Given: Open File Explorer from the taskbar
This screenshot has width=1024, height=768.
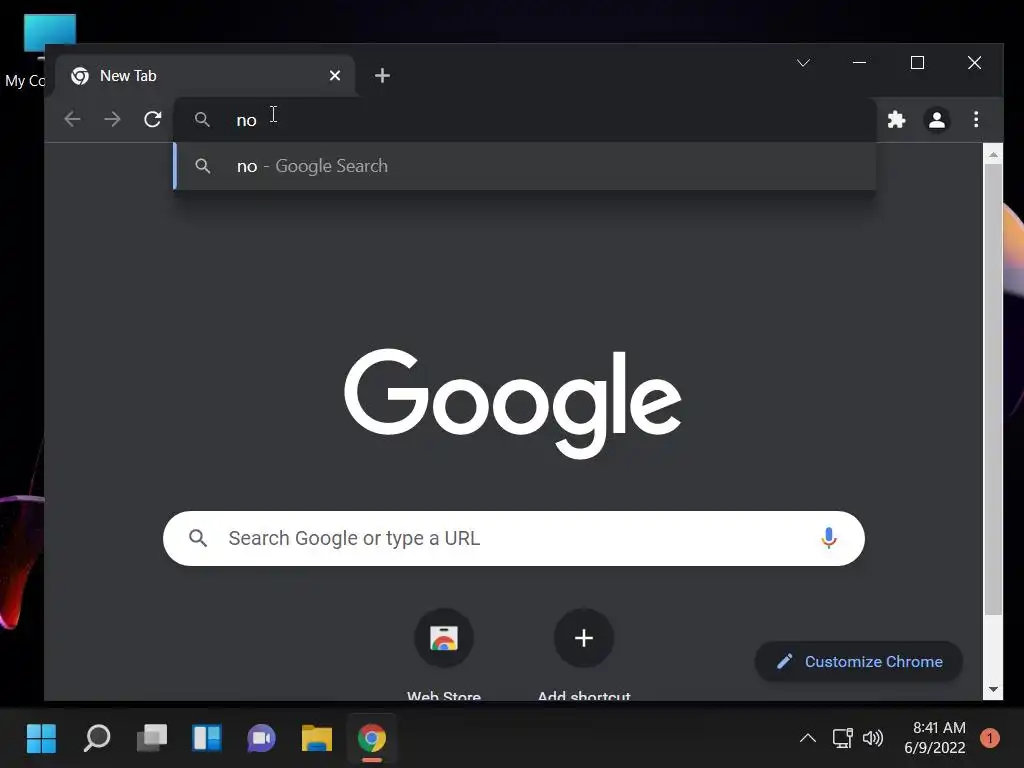Looking at the screenshot, I should (317, 739).
